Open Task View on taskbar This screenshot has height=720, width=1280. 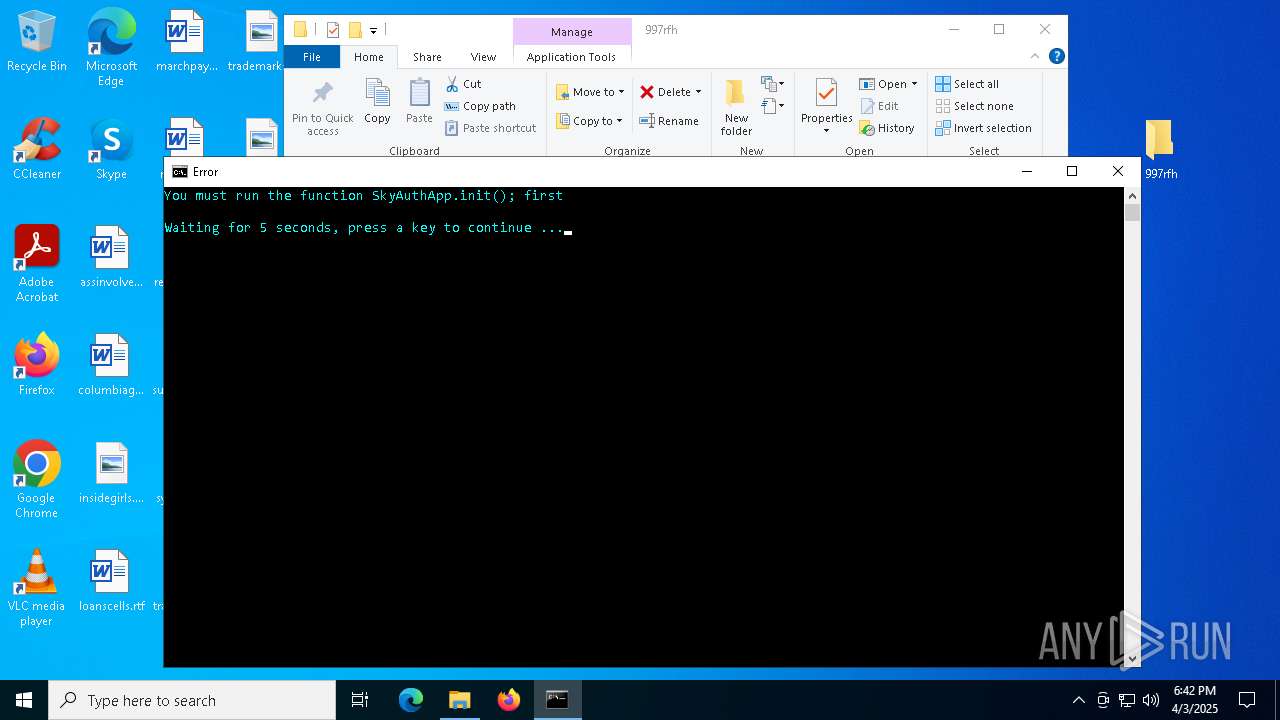360,700
